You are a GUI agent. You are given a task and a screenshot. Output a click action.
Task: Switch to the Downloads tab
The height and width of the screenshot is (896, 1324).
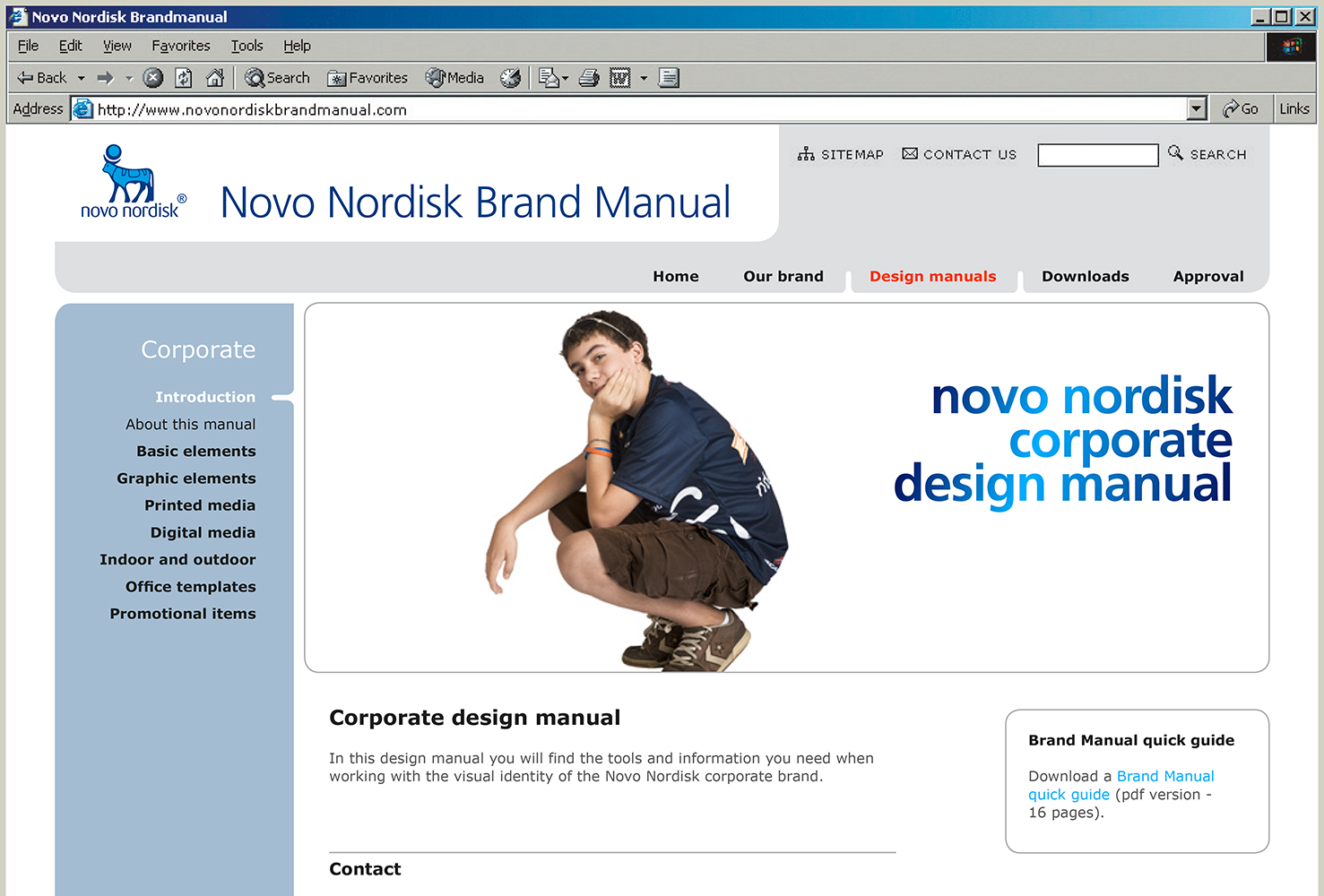[x=1085, y=276]
